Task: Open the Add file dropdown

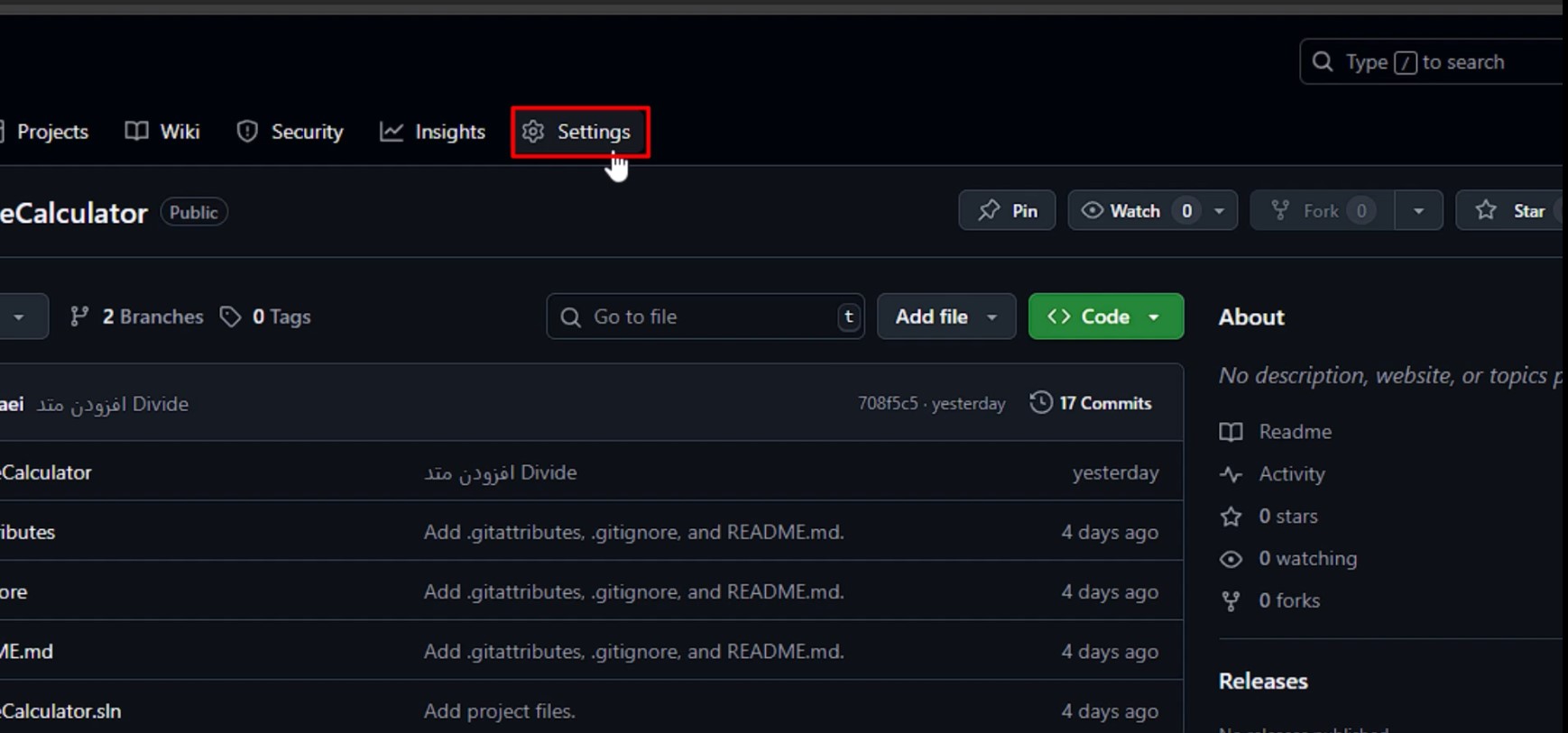Action: (945, 316)
